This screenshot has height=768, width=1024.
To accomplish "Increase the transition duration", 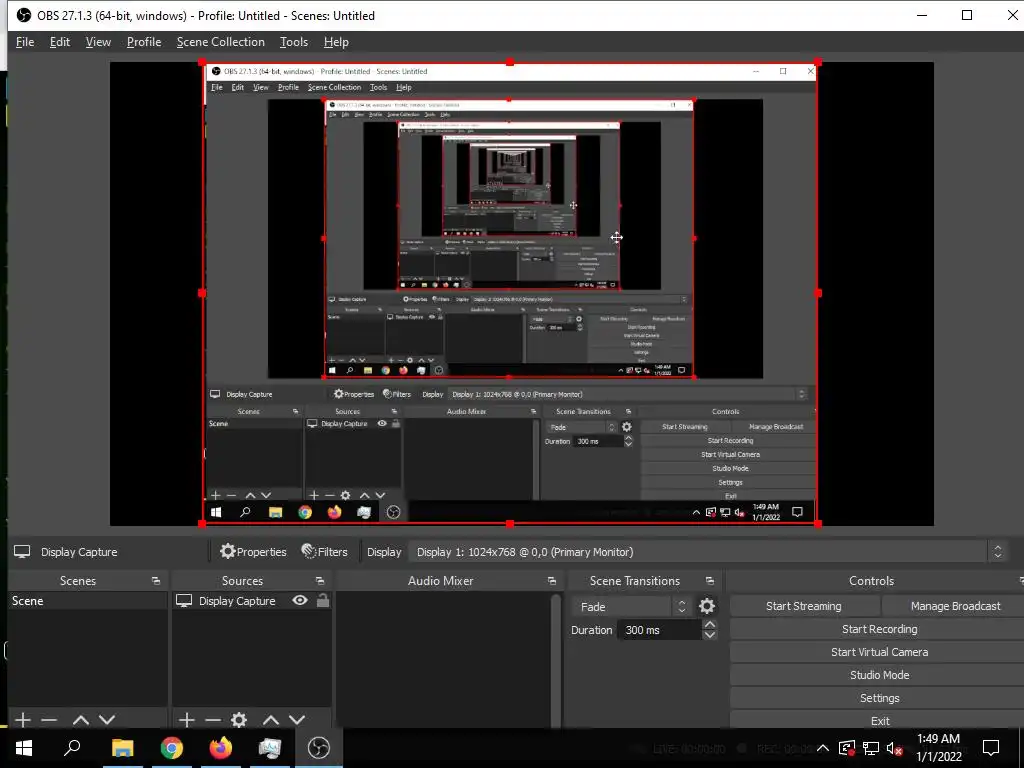I will point(710,625).
